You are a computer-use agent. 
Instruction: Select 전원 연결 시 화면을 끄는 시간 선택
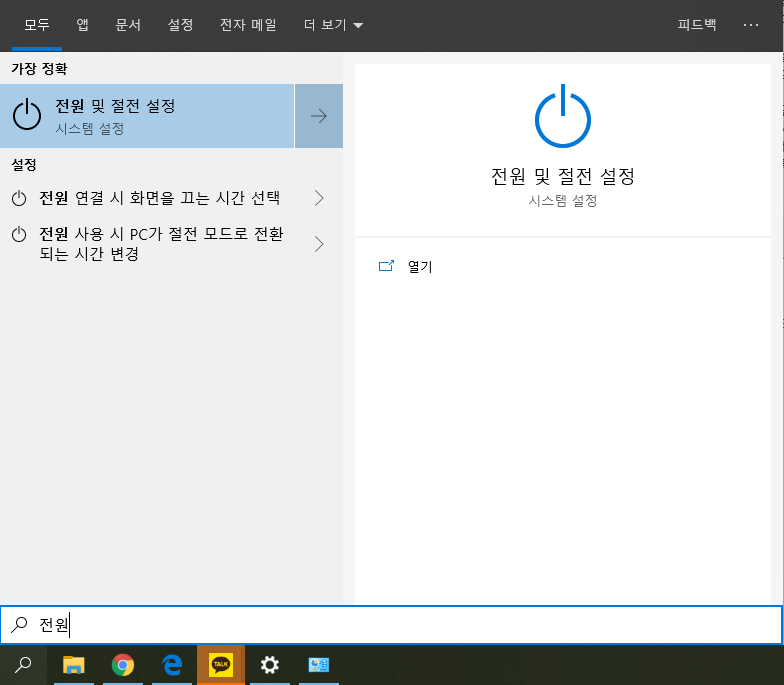(160, 198)
